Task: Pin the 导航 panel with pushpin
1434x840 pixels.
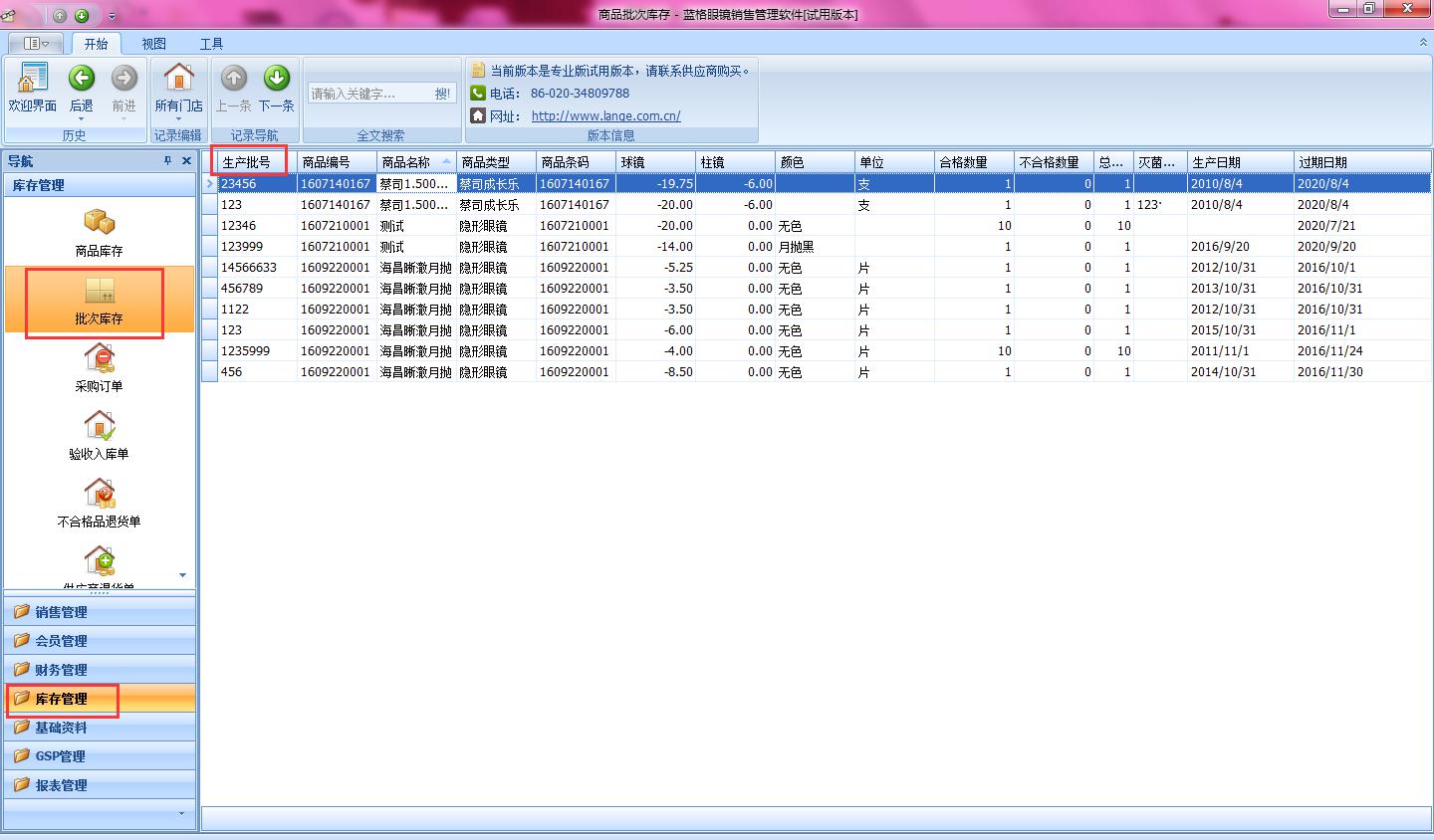Action: pos(167,161)
